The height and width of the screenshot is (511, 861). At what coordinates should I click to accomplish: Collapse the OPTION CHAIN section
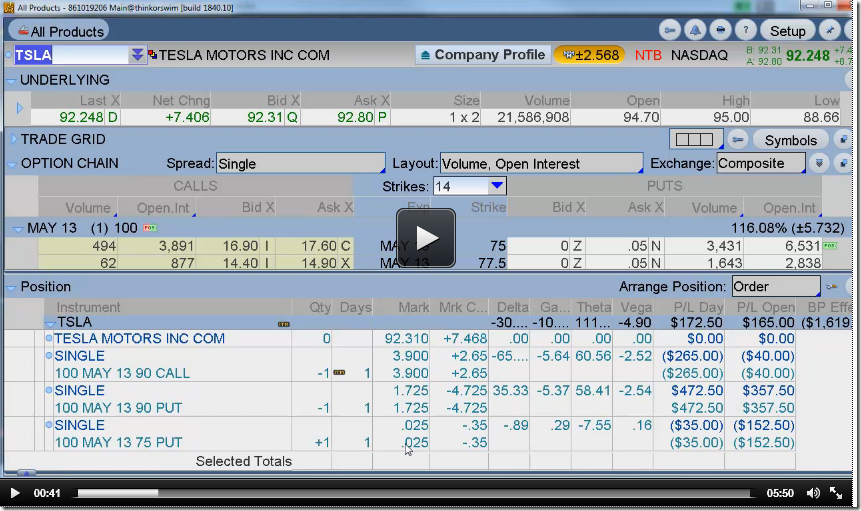pos(11,164)
